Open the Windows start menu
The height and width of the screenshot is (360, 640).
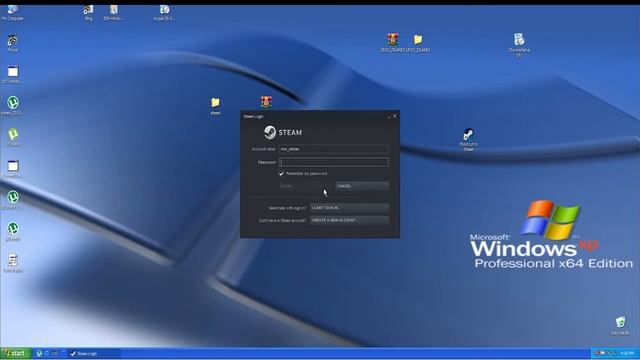[16, 353]
